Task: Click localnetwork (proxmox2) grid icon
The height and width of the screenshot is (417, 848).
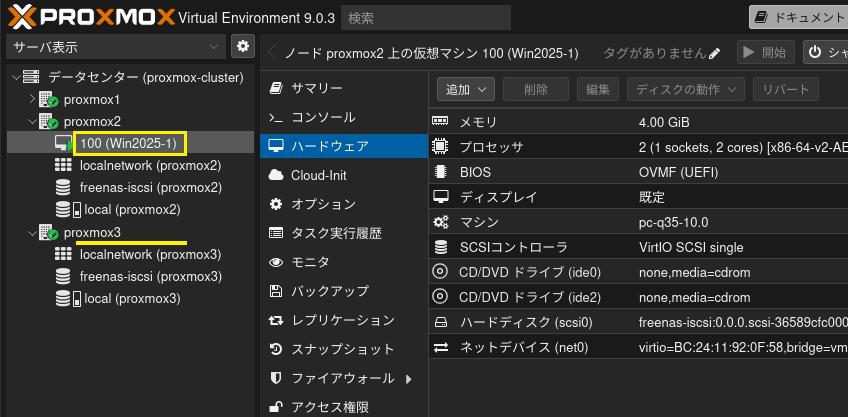Action: [x=63, y=166]
